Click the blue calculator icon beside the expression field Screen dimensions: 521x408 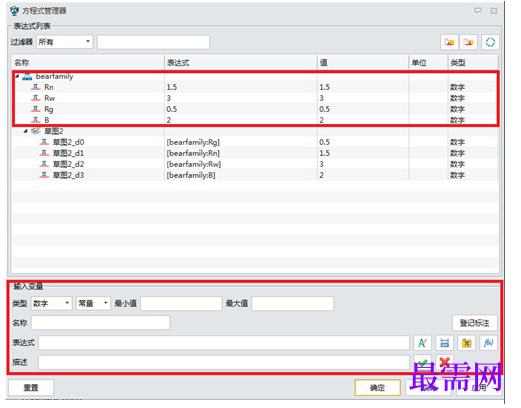point(444,343)
